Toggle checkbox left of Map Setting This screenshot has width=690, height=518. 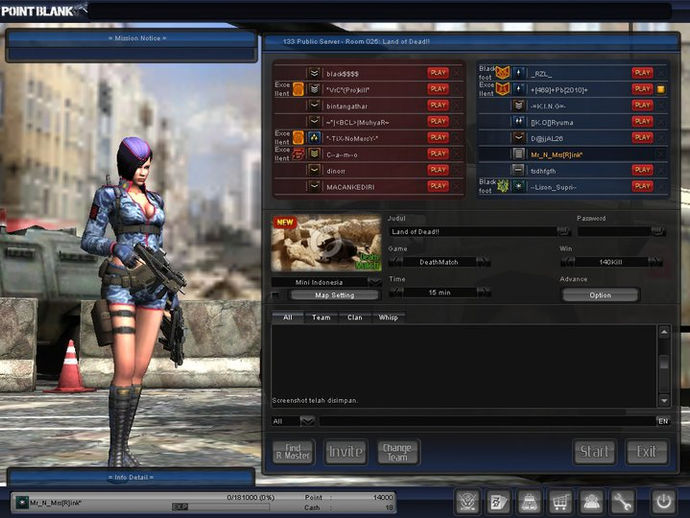276,295
